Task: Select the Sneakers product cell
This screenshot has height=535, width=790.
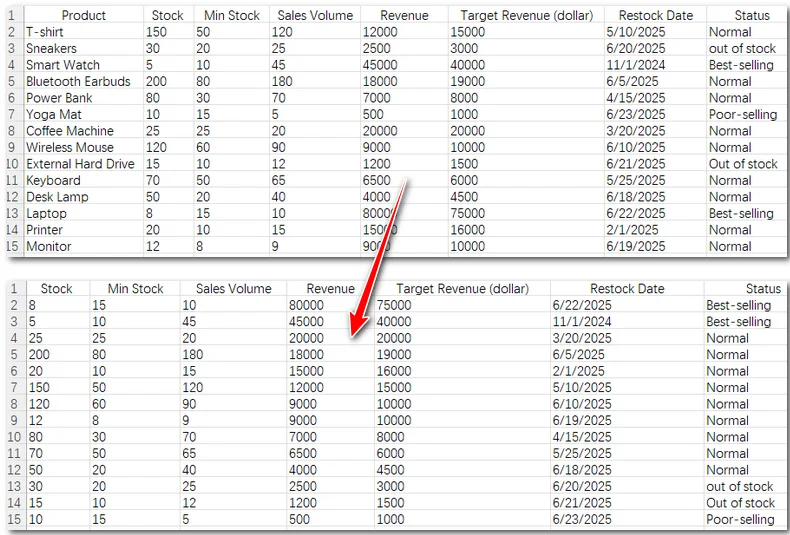Action: click(x=84, y=48)
